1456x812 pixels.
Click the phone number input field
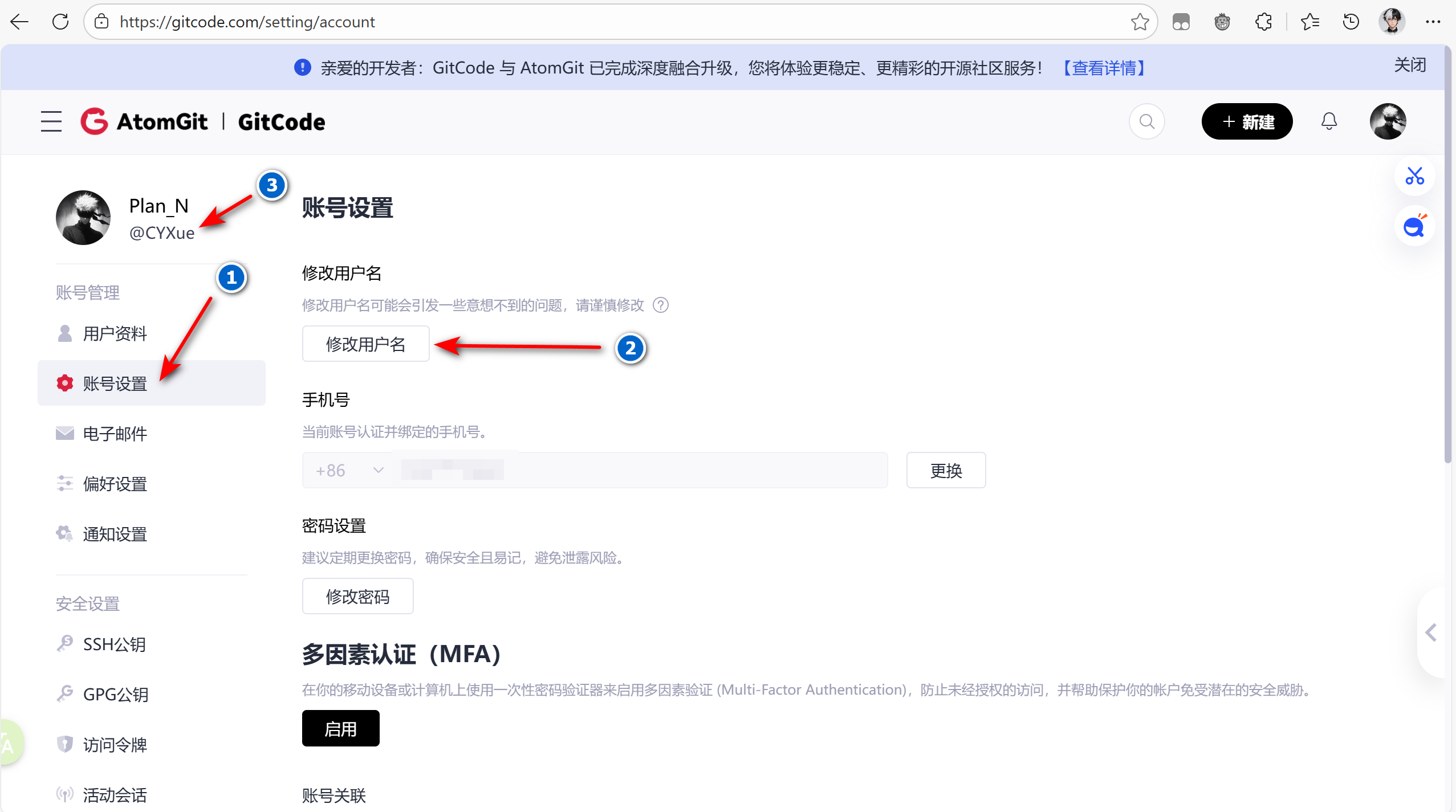click(x=638, y=471)
